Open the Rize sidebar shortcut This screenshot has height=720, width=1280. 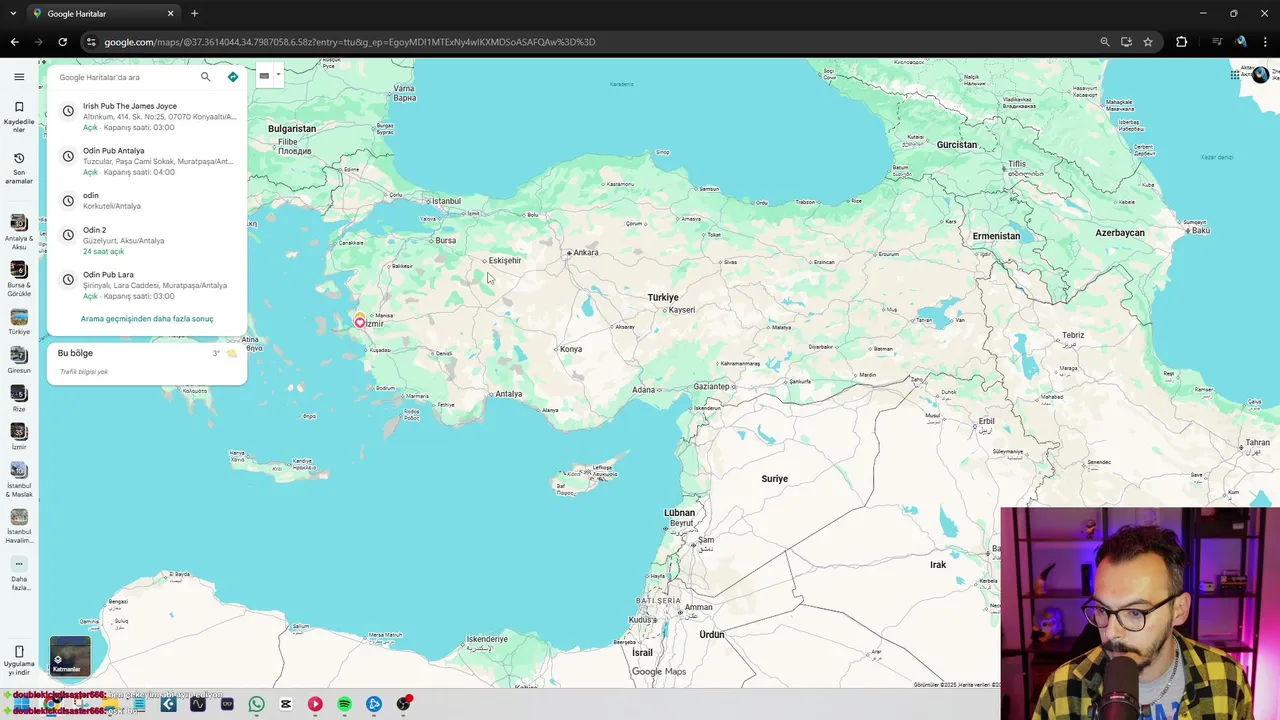19,398
